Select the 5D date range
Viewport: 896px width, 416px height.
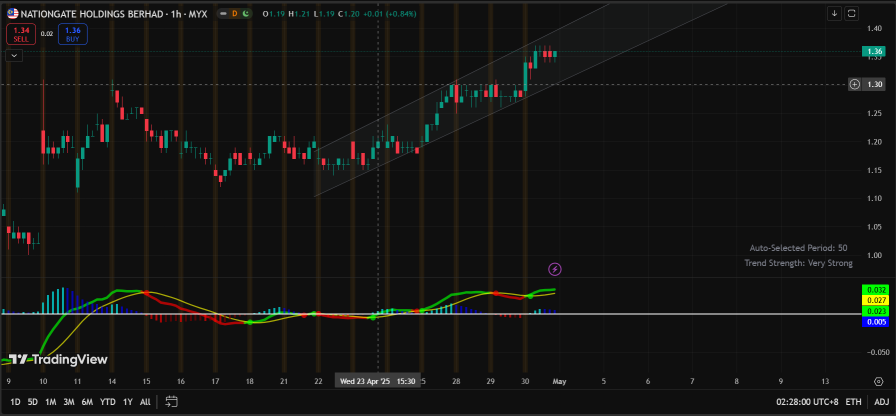(33, 402)
